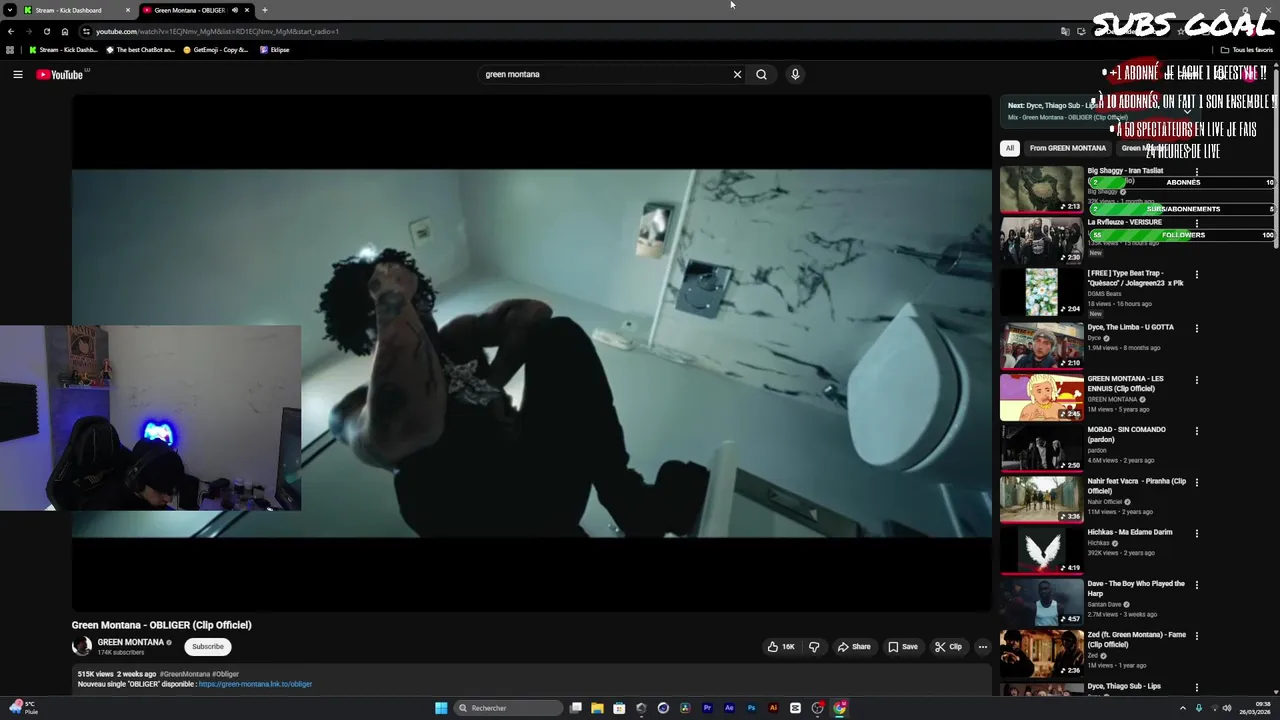Save the video to a playlist

click(x=903, y=647)
